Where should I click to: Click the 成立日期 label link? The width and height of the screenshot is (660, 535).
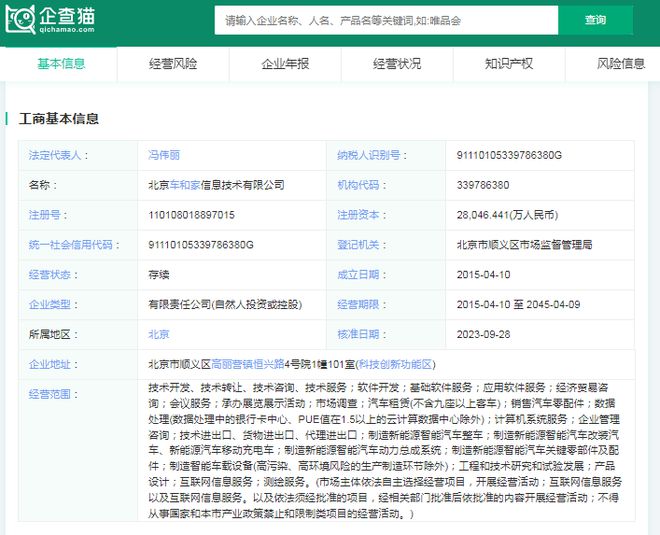358,275
